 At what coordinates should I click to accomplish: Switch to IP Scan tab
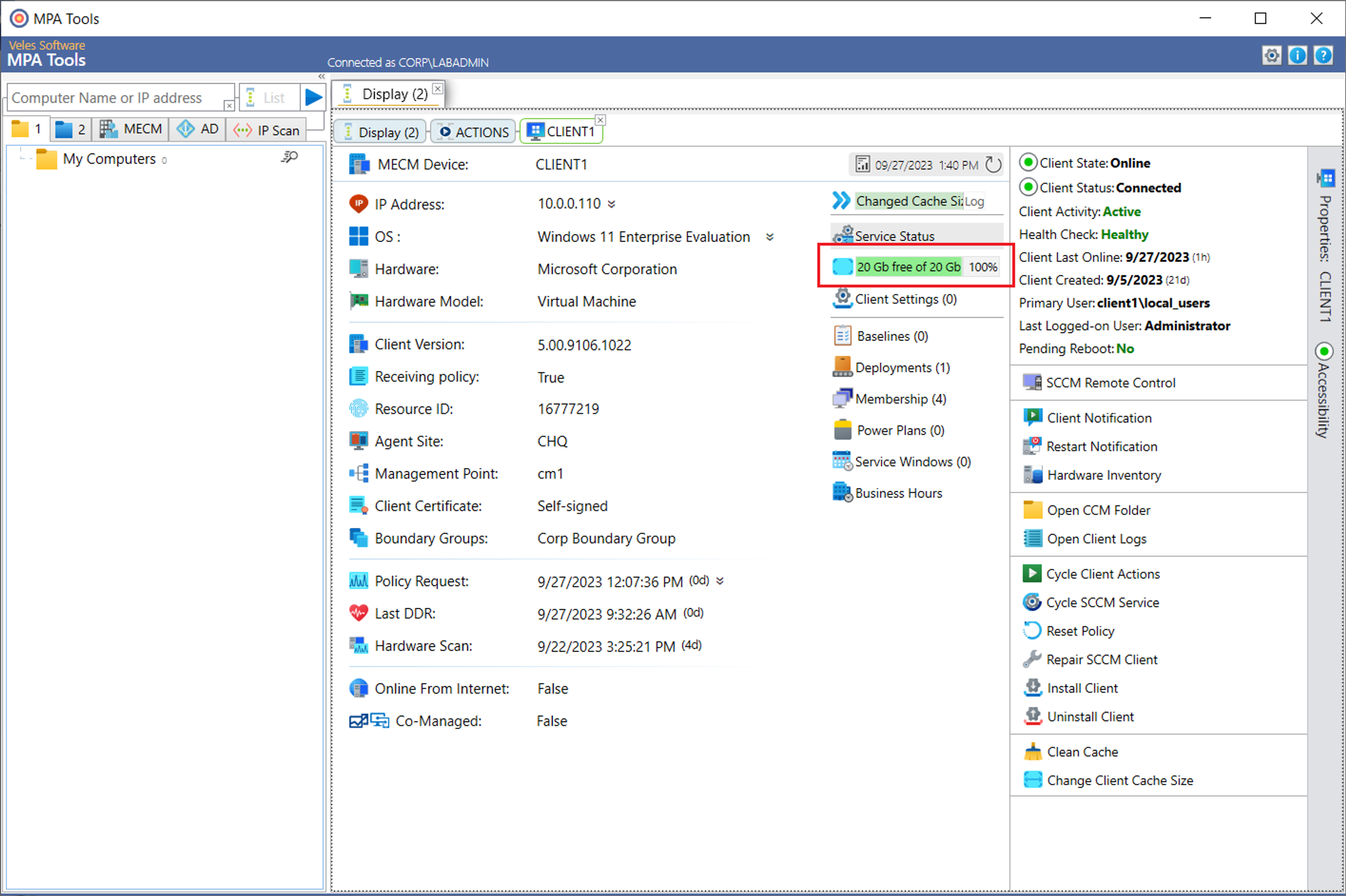coord(266,130)
